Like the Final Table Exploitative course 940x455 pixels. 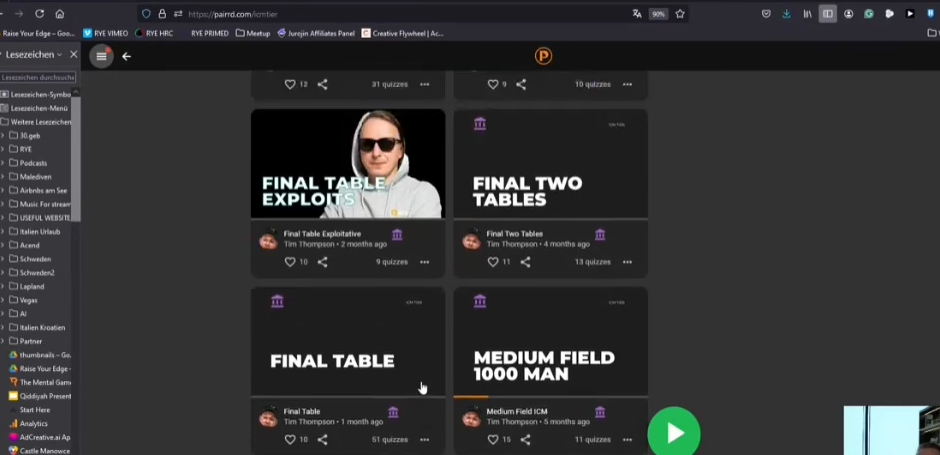tap(290, 262)
